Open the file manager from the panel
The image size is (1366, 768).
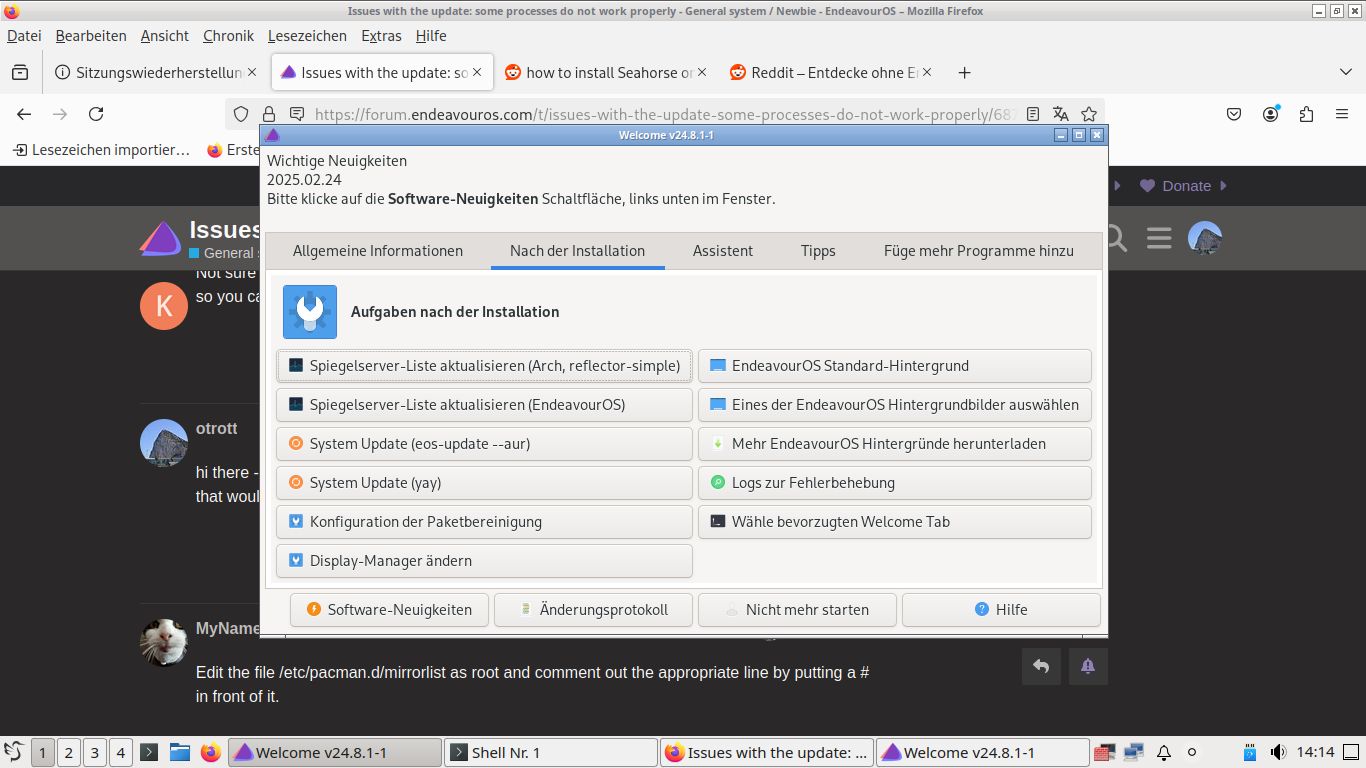(x=179, y=752)
